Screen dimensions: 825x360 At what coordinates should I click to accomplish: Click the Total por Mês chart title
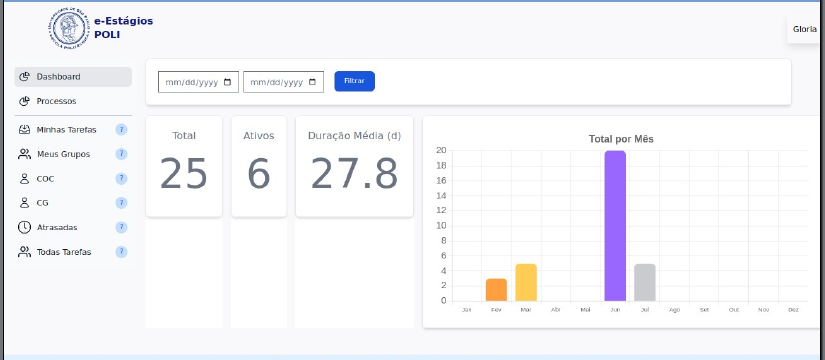pos(621,139)
